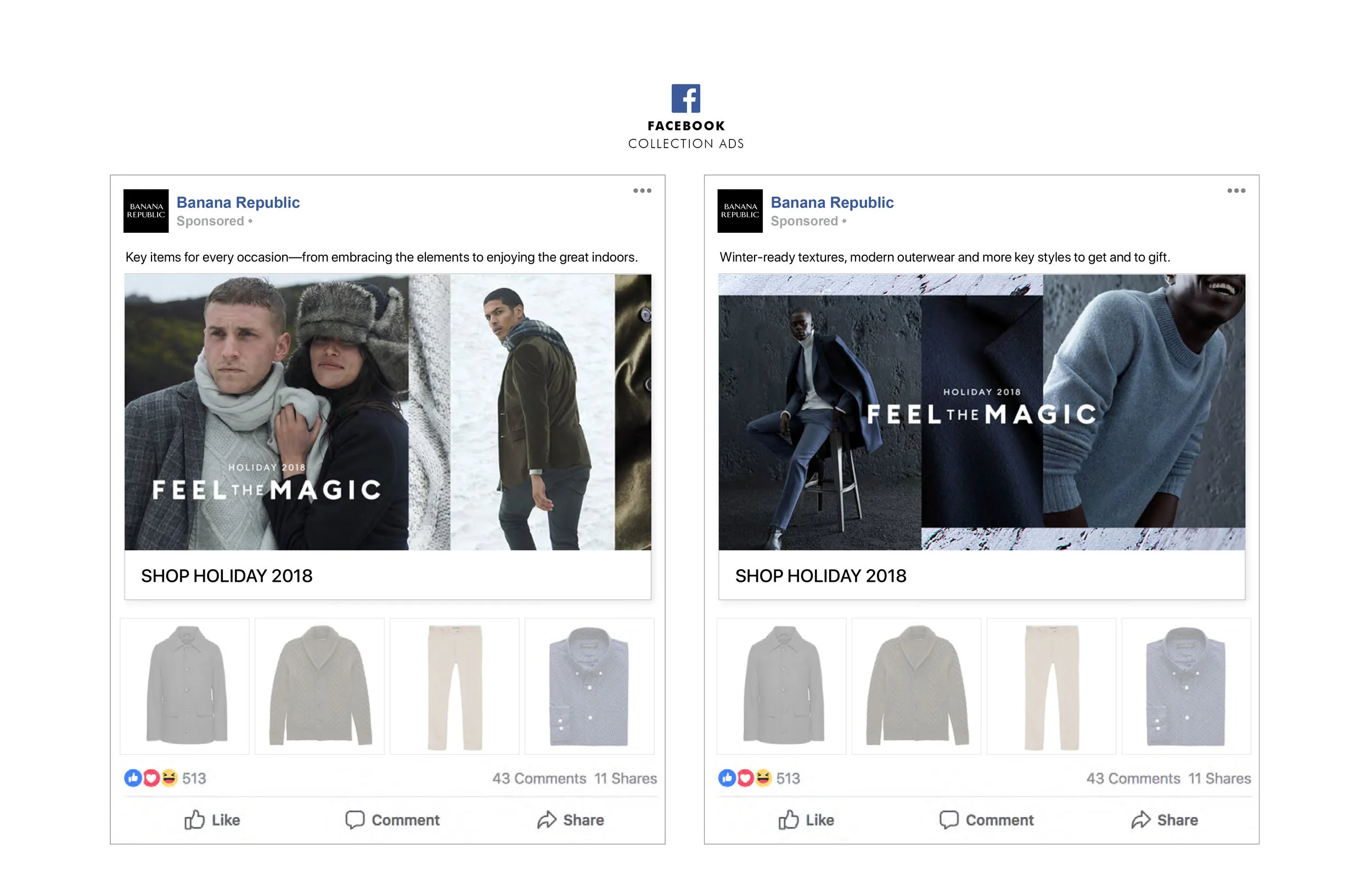1372x888 pixels.
Task: Open 43 Comments on the right ad
Action: coord(1133,778)
